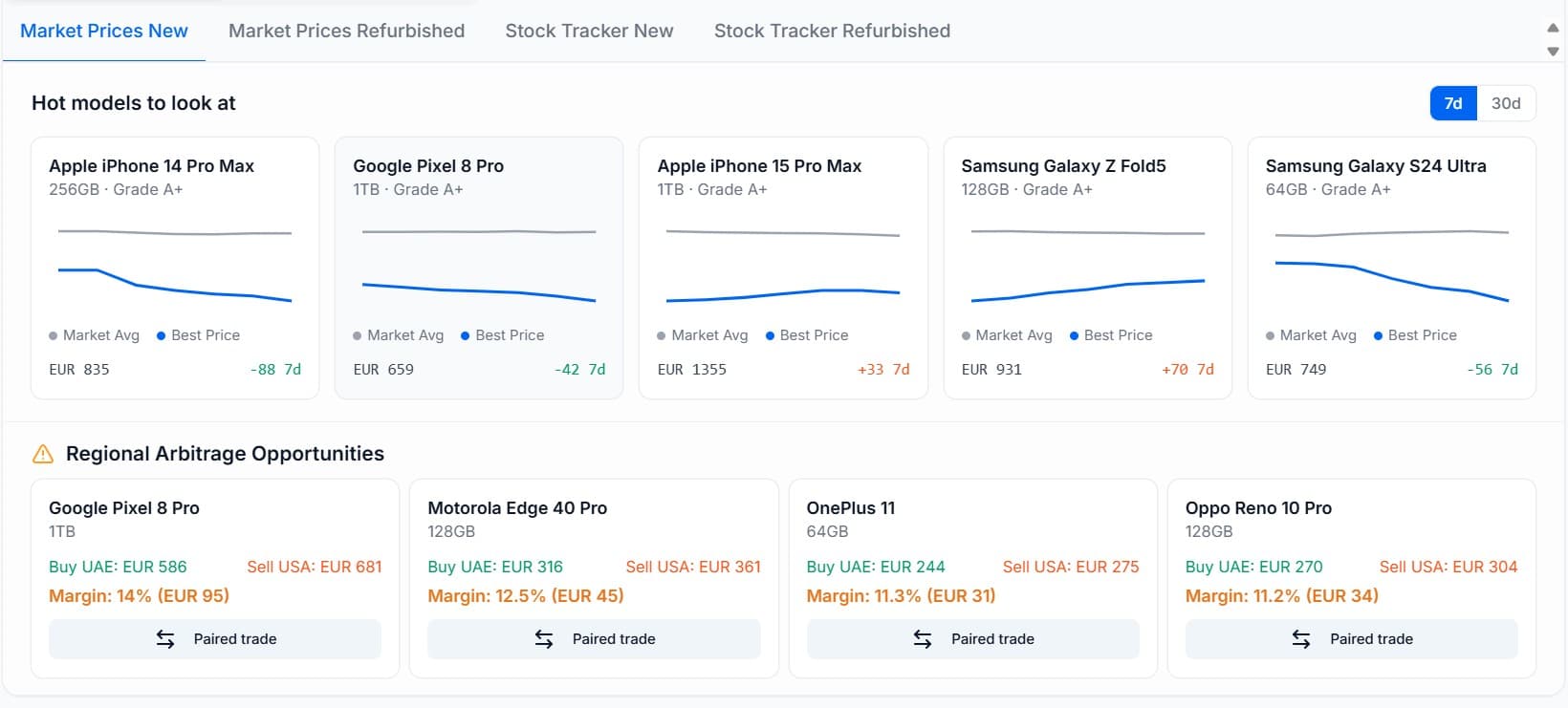This screenshot has width=1568, height=708.
Task: Click Market Avg legend dot on iPhone 14 Pro Max
Action: [54, 336]
